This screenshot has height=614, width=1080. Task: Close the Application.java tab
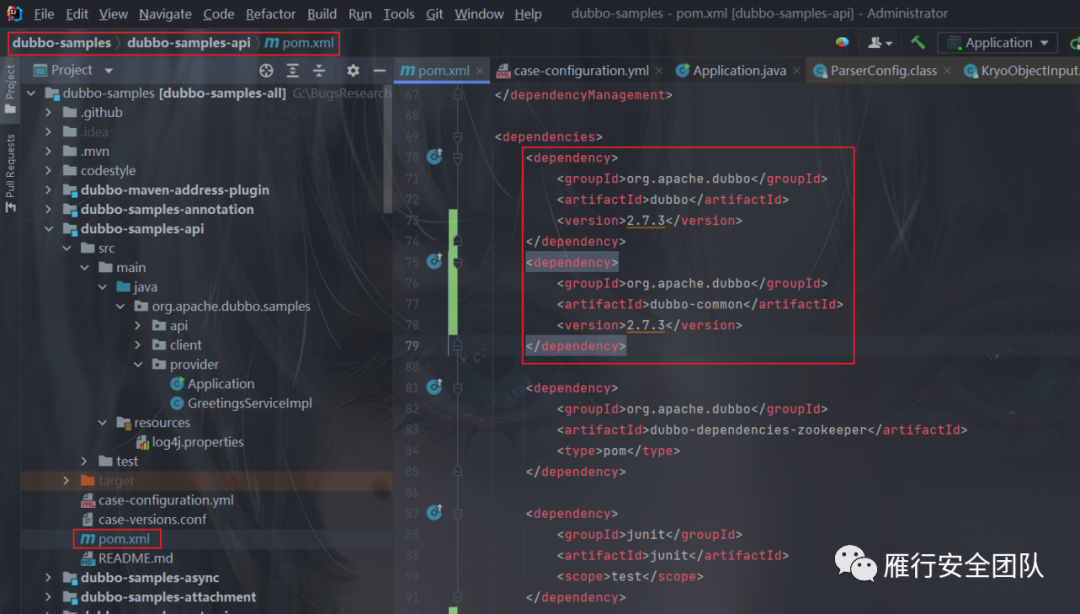point(796,70)
